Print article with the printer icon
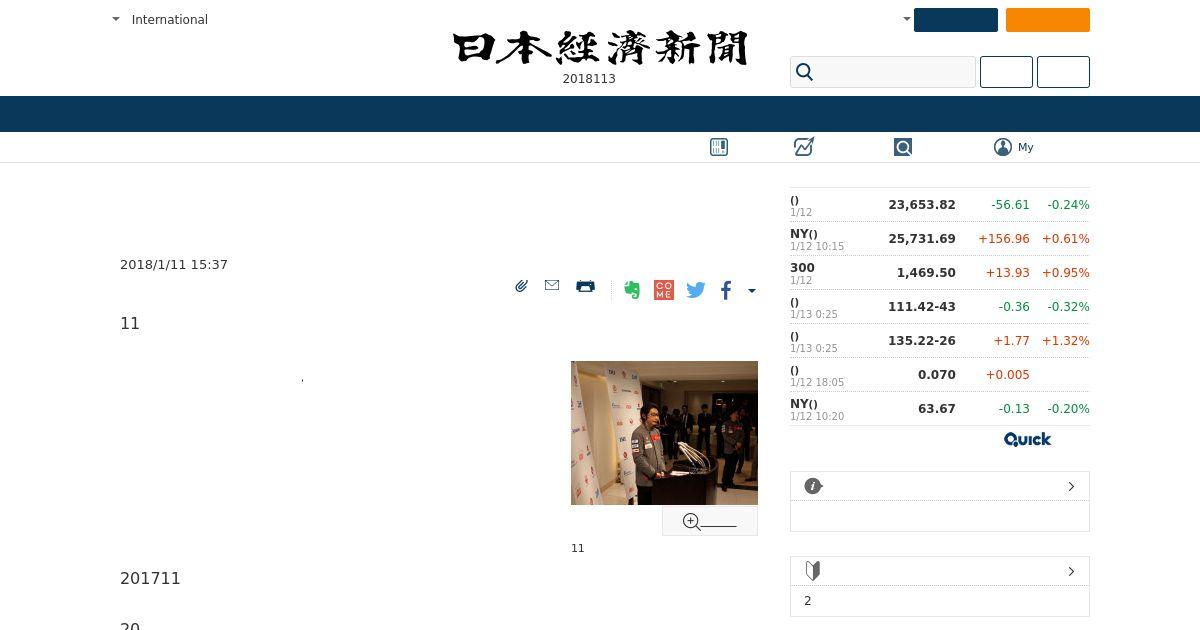Viewport: 1200px width, 630px height. pos(585,286)
